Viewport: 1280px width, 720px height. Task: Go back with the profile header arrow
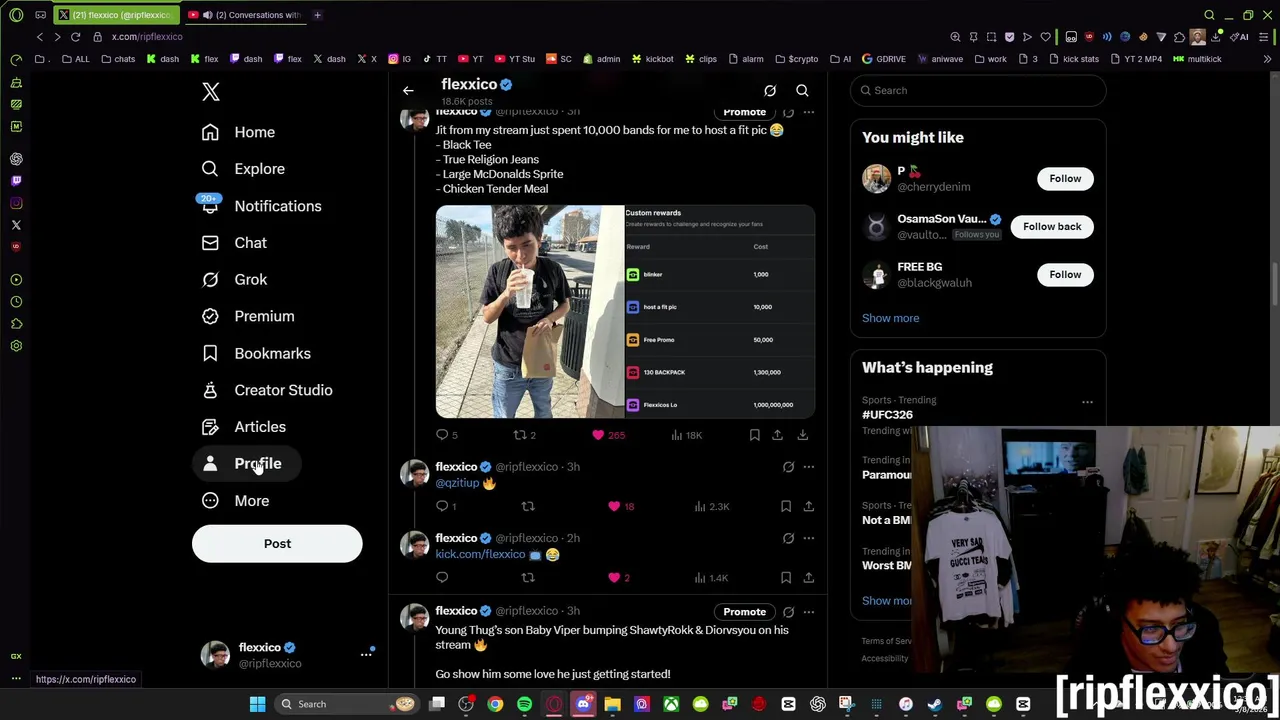[408, 91]
